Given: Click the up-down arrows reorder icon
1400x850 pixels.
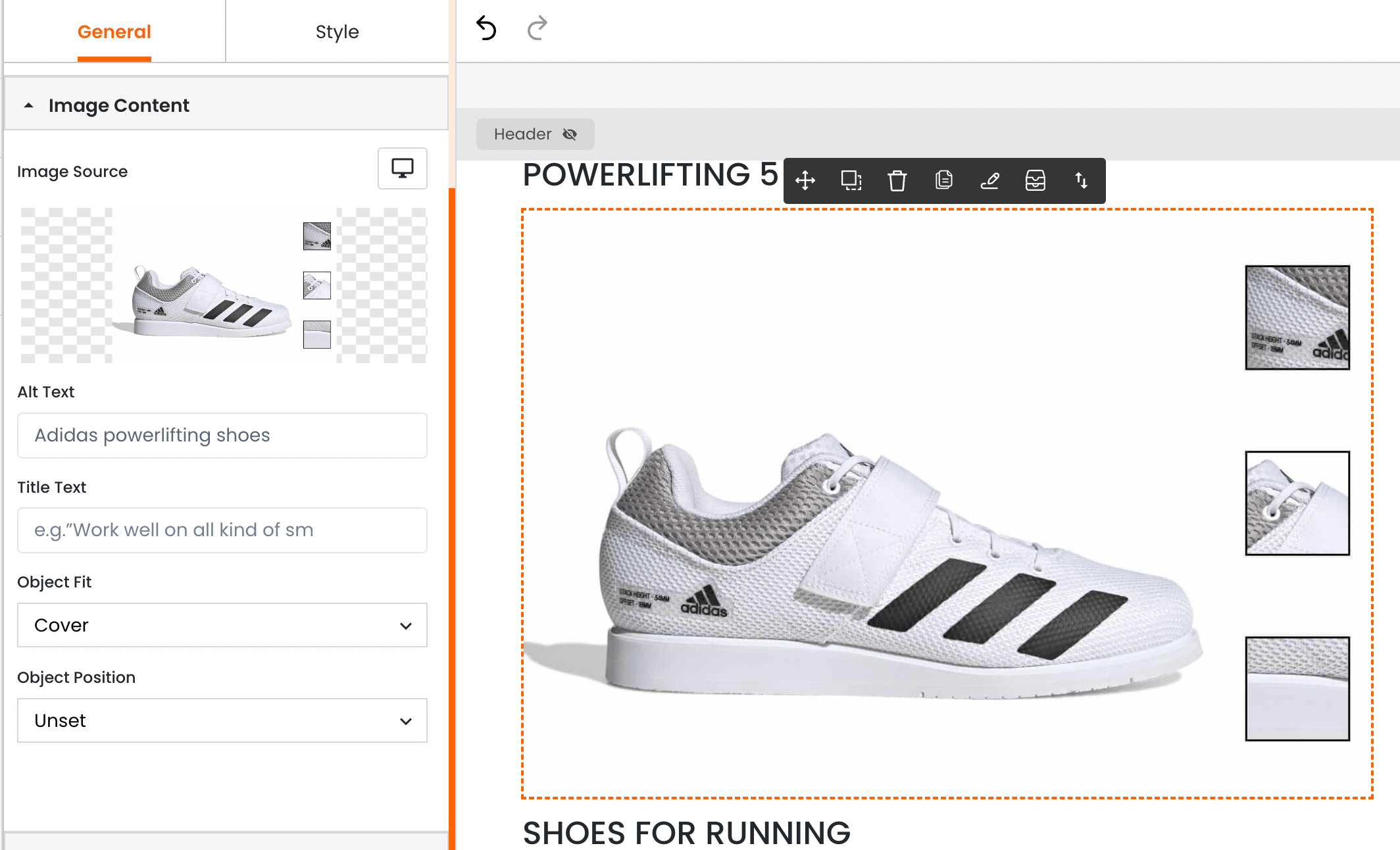Looking at the screenshot, I should pyautogui.click(x=1082, y=180).
